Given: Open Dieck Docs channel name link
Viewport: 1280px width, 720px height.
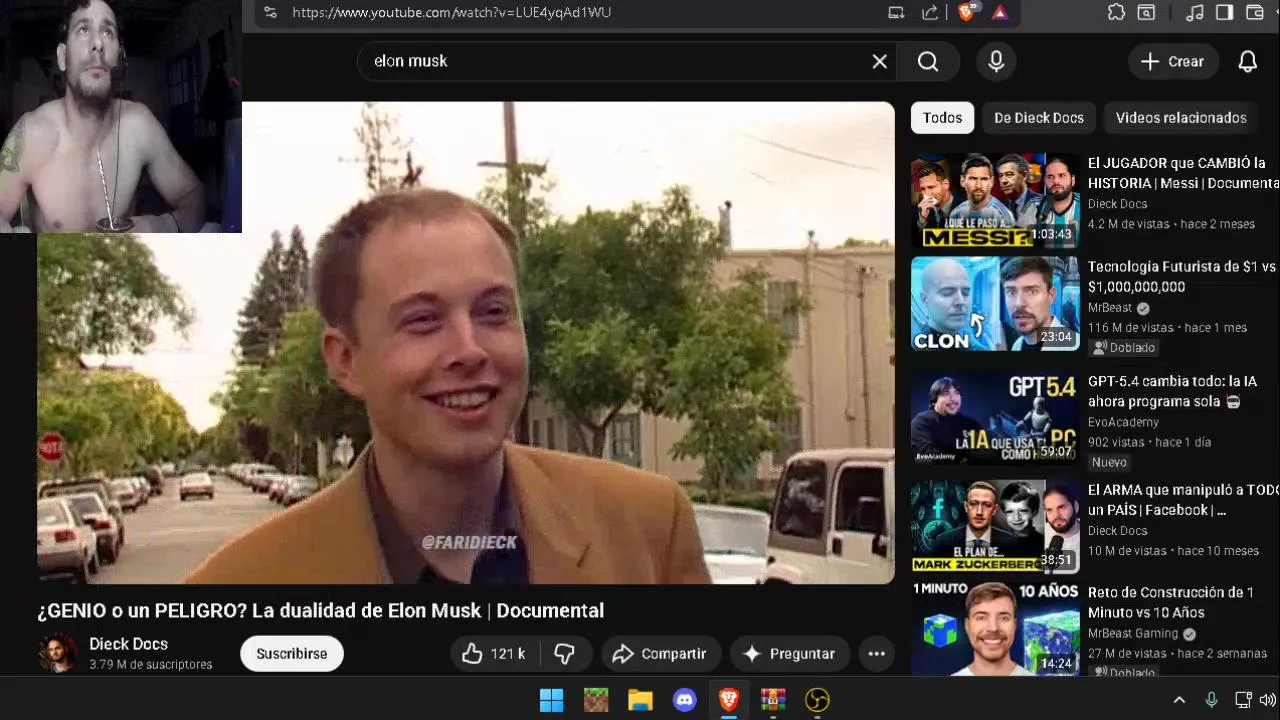Looking at the screenshot, I should click(x=128, y=644).
